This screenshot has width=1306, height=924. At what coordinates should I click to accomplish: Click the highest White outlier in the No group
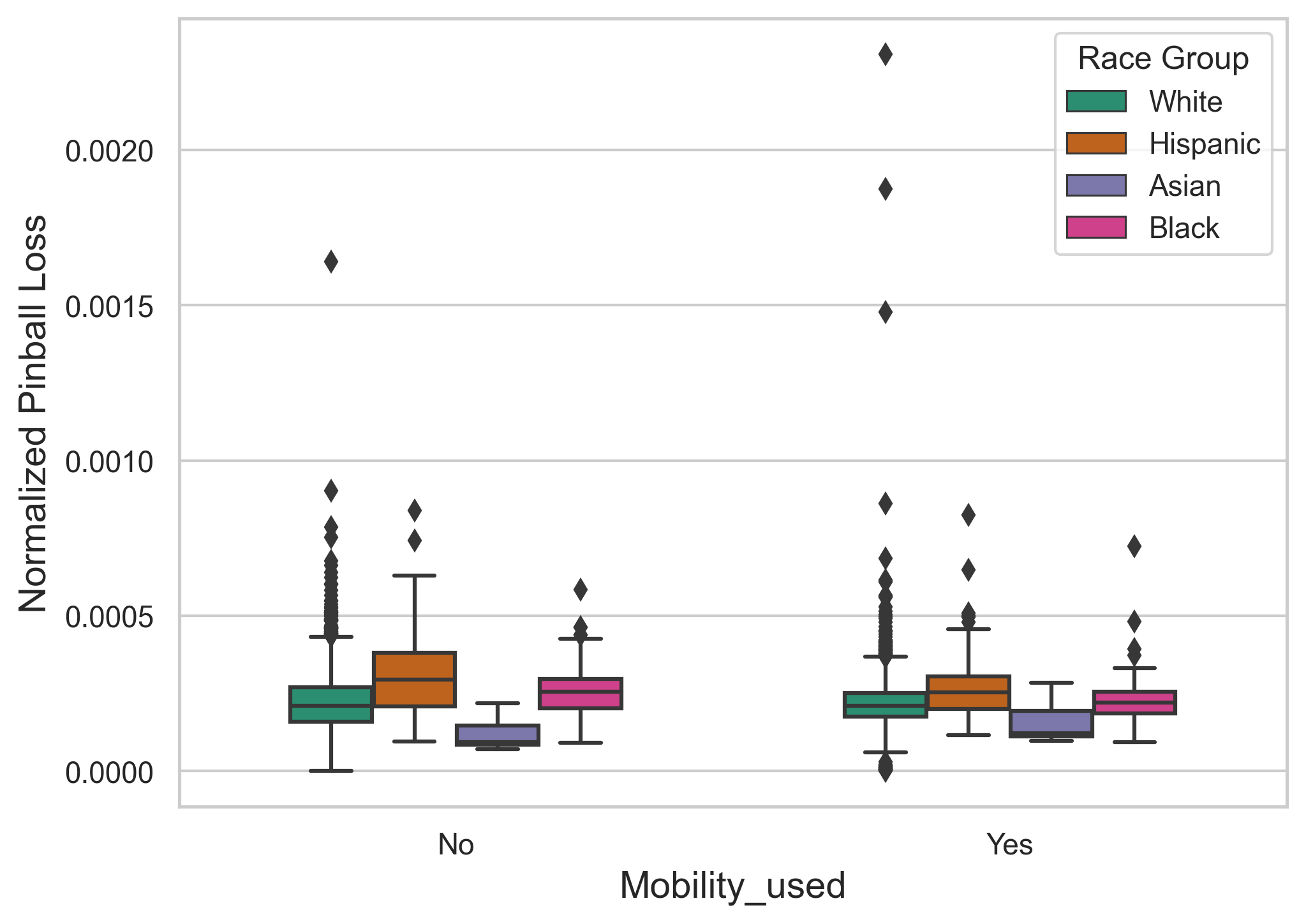coord(331,262)
